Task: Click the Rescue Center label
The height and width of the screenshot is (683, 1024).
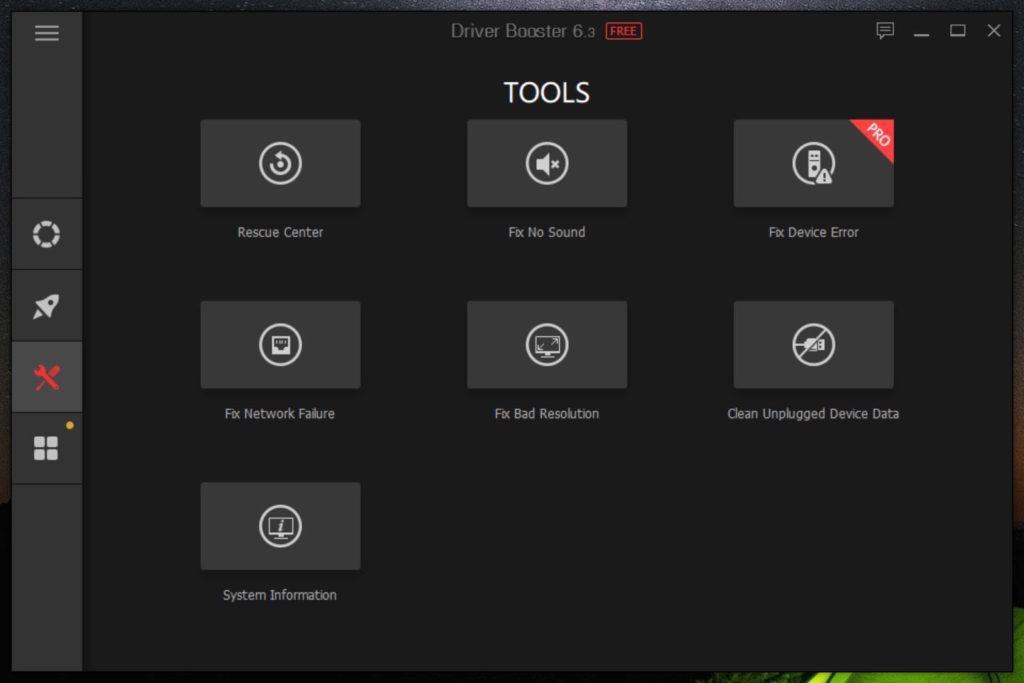Action: click(280, 232)
